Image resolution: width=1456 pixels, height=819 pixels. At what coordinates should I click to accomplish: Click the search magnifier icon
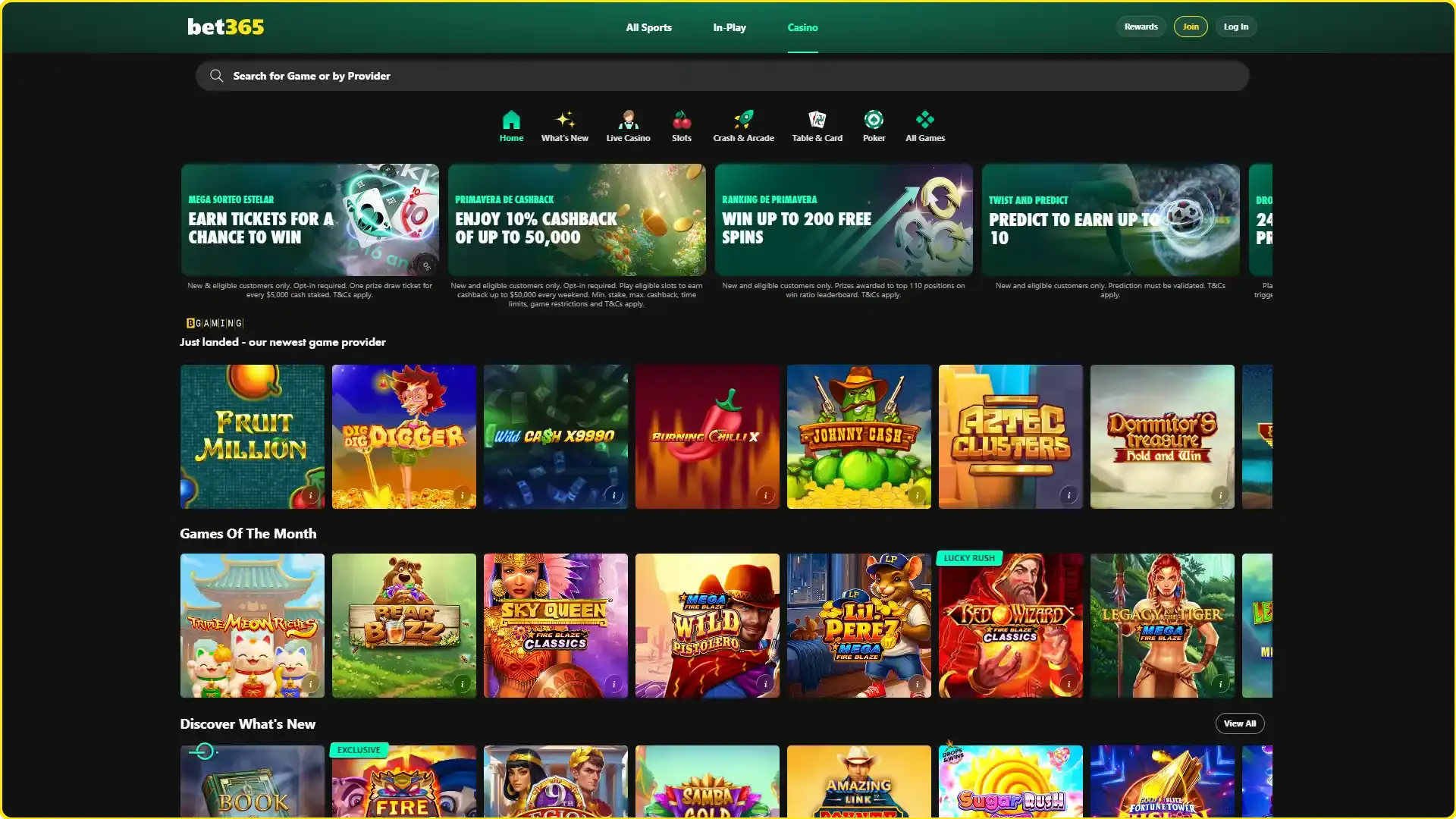216,76
